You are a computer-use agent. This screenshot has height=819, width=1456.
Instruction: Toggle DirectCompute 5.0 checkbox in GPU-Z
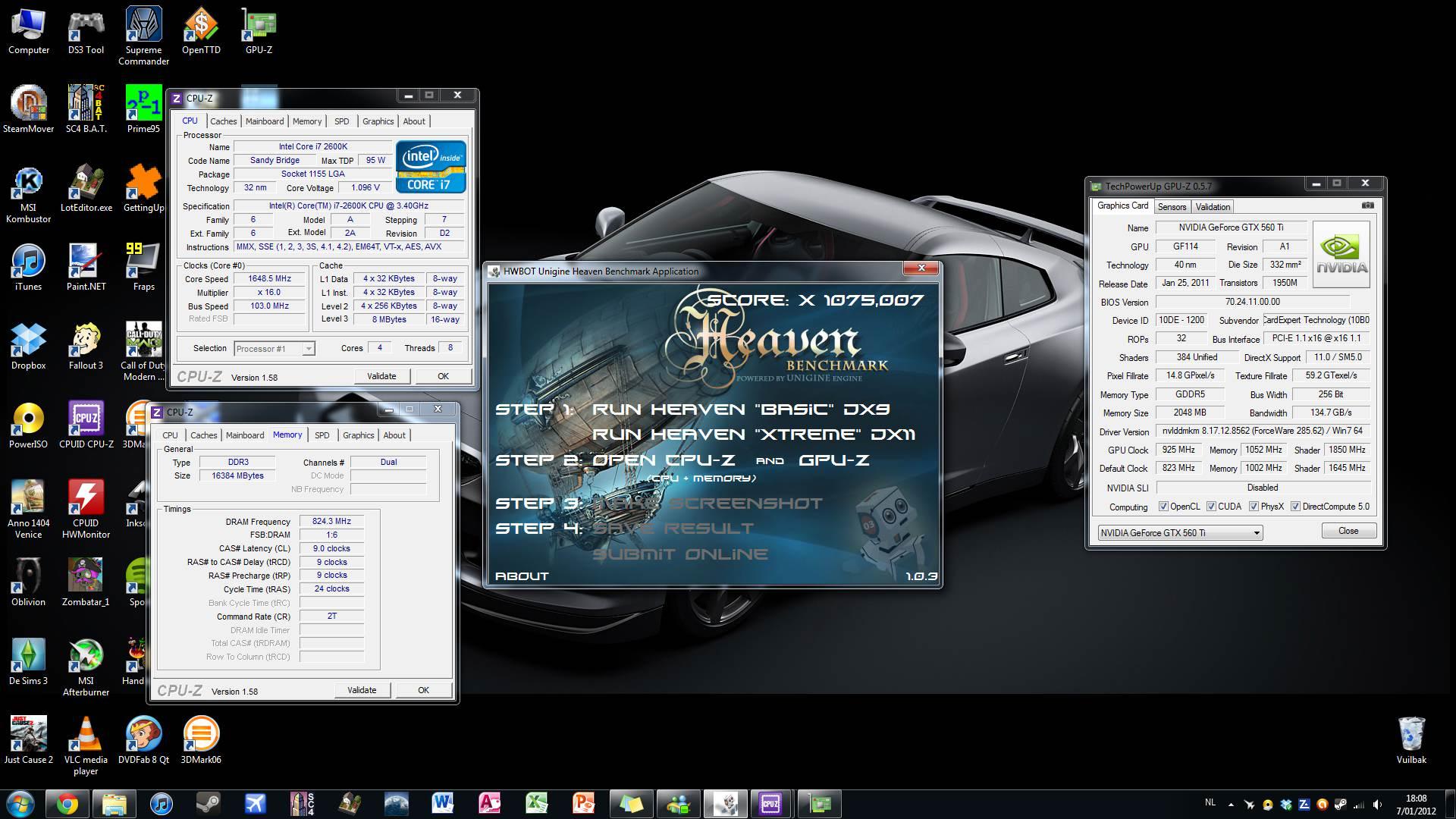pyautogui.click(x=1295, y=507)
